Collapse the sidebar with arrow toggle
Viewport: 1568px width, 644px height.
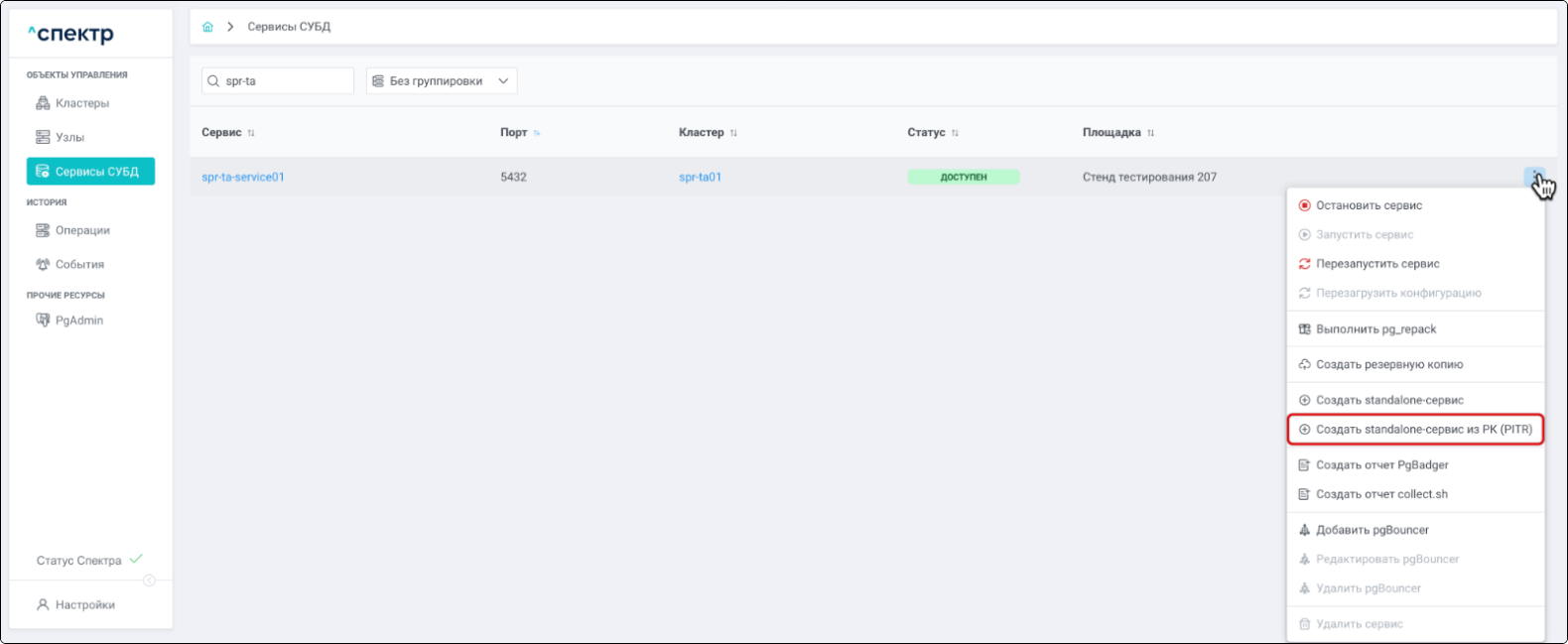pyautogui.click(x=149, y=580)
